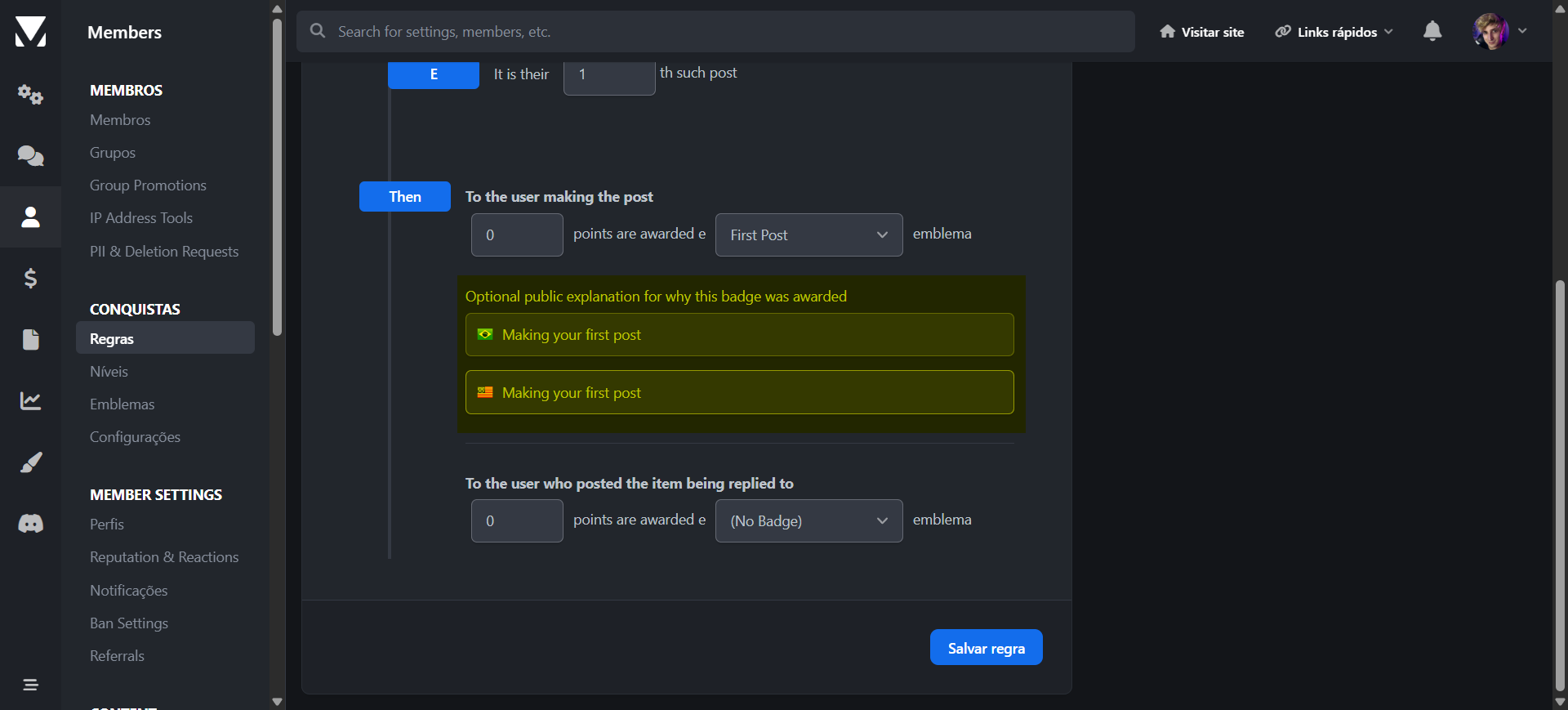
Task: Click the notifications bell icon
Action: pos(1432,32)
